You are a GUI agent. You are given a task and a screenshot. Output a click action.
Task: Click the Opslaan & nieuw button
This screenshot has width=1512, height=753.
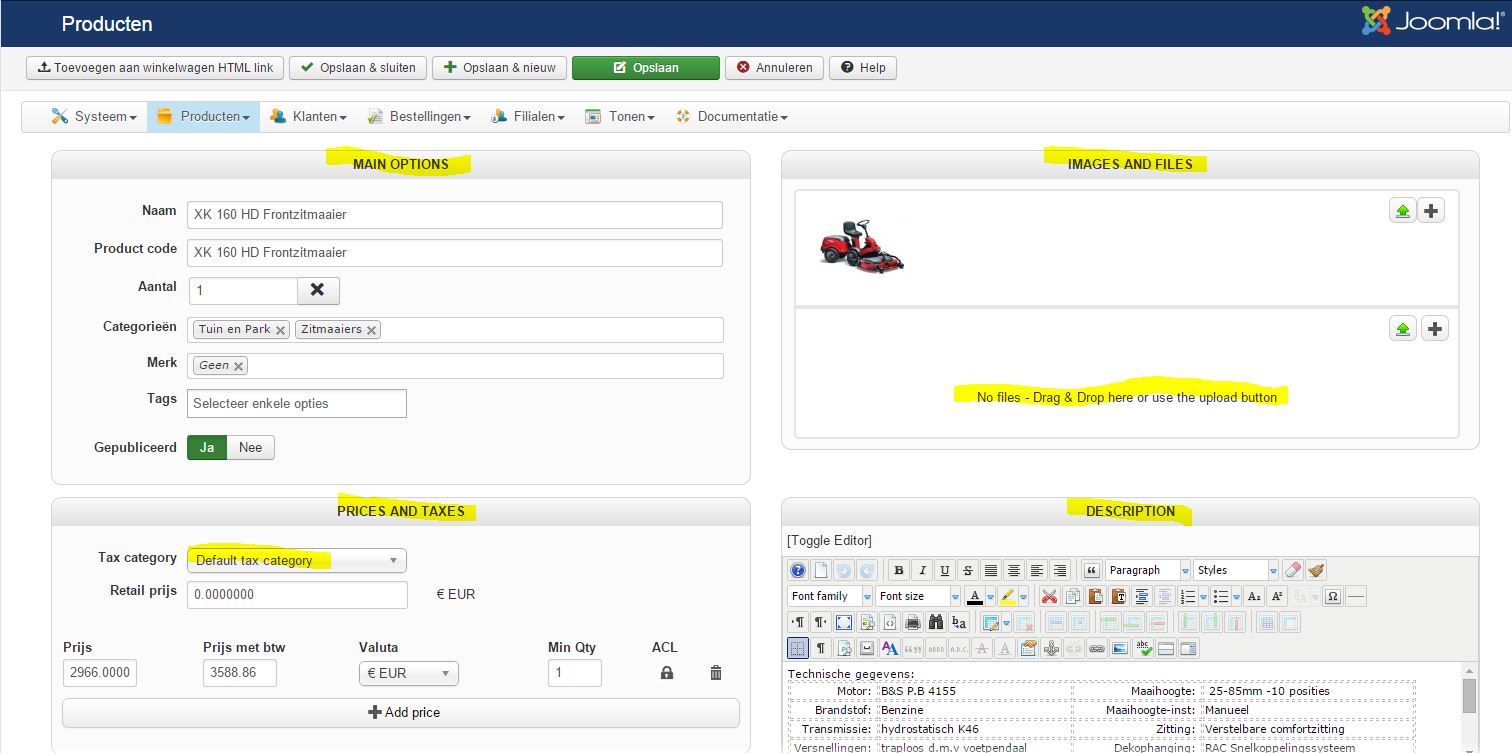coord(500,68)
